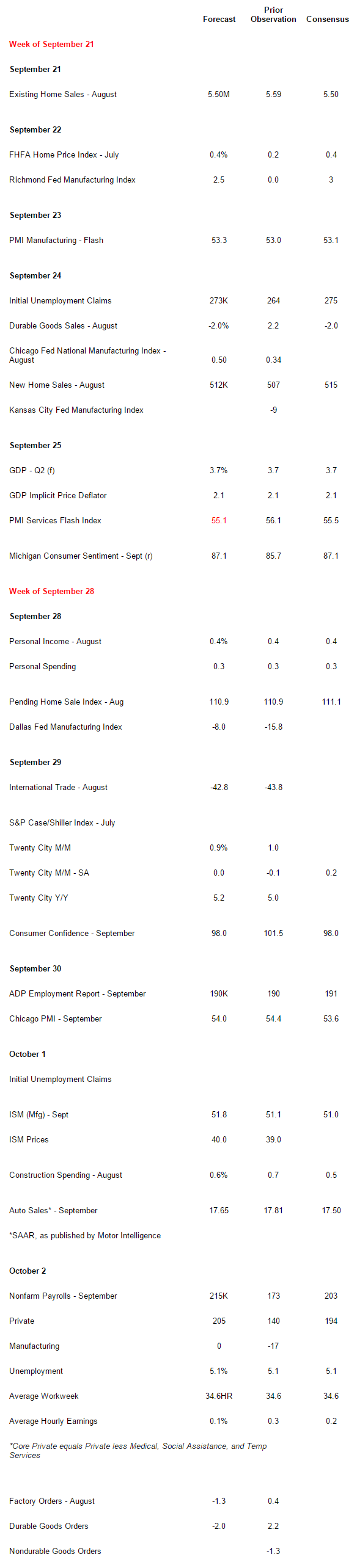Click Pending Home Sale Index - Aug label

[x=66, y=702]
